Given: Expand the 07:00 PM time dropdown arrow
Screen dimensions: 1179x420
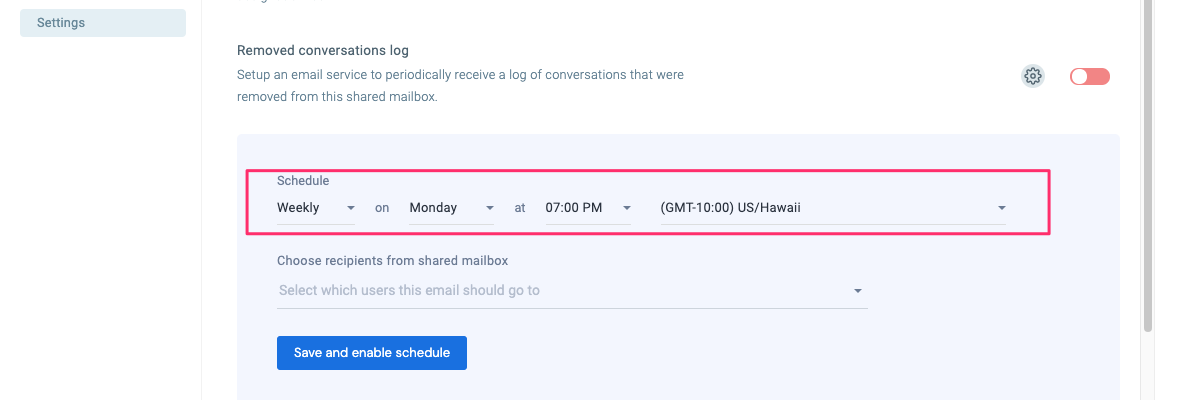Looking at the screenshot, I should [626, 208].
